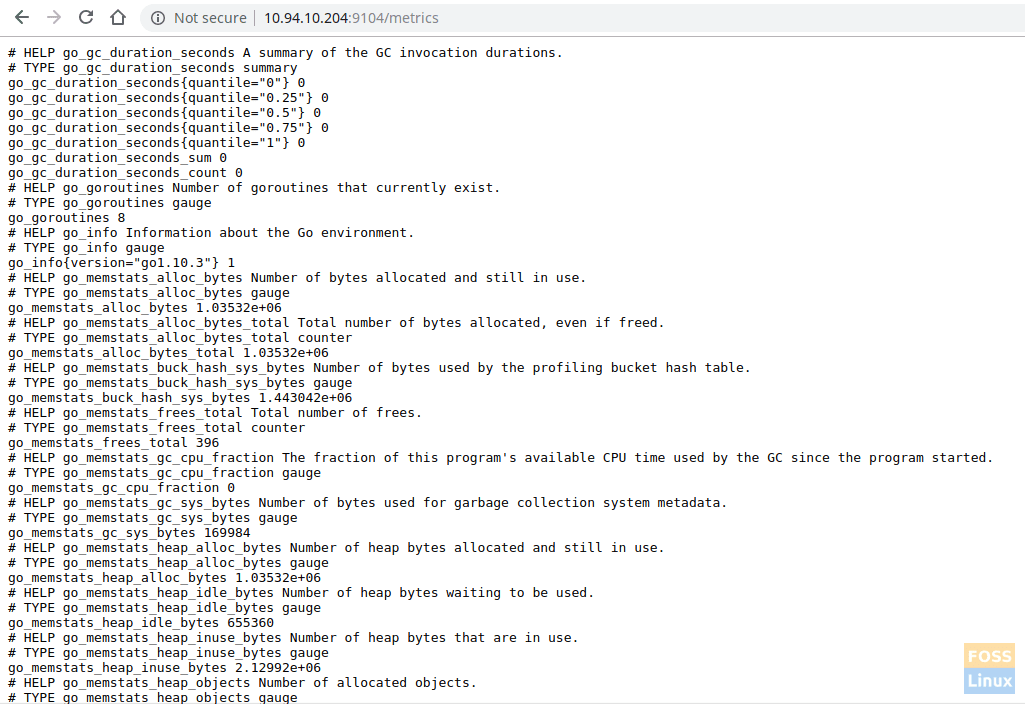1025x704 pixels.
Task: Click the go_memstats_heap_inuse_bytes 2.12992e+06 line
Action: coord(164,668)
